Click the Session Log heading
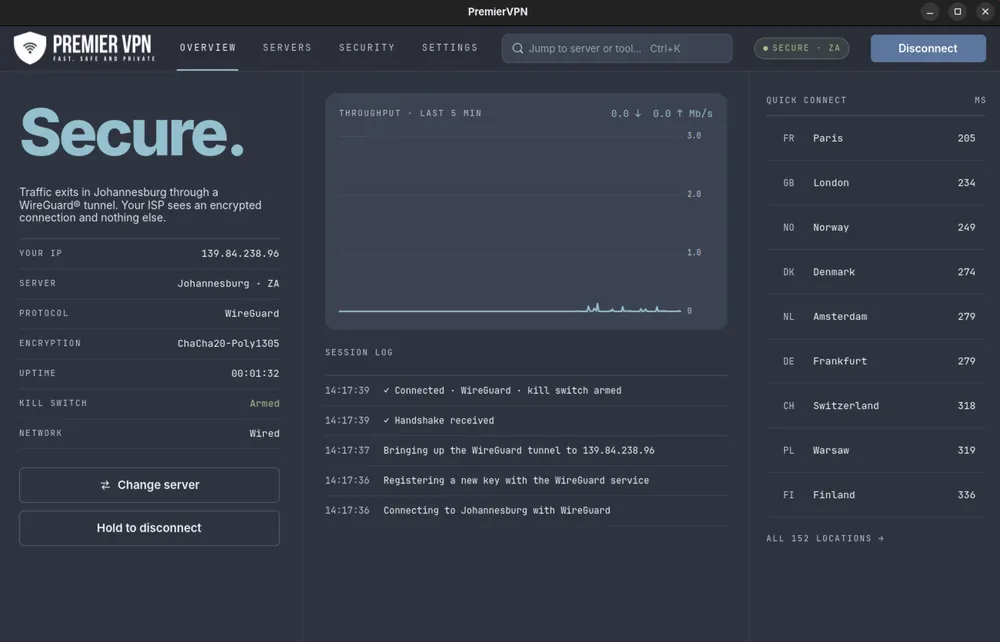 (x=359, y=353)
